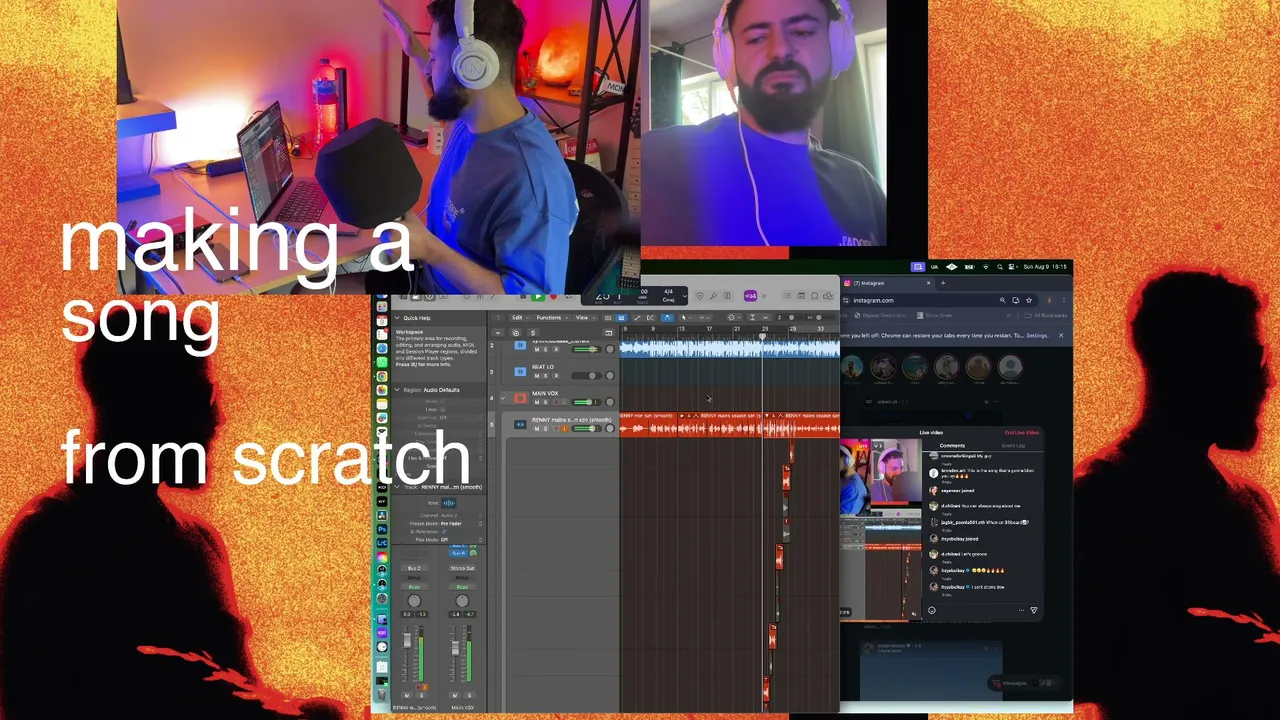This screenshot has width=1280, height=720.
Task: Collapse the MAIN VOX track stack
Action: [x=503, y=398]
